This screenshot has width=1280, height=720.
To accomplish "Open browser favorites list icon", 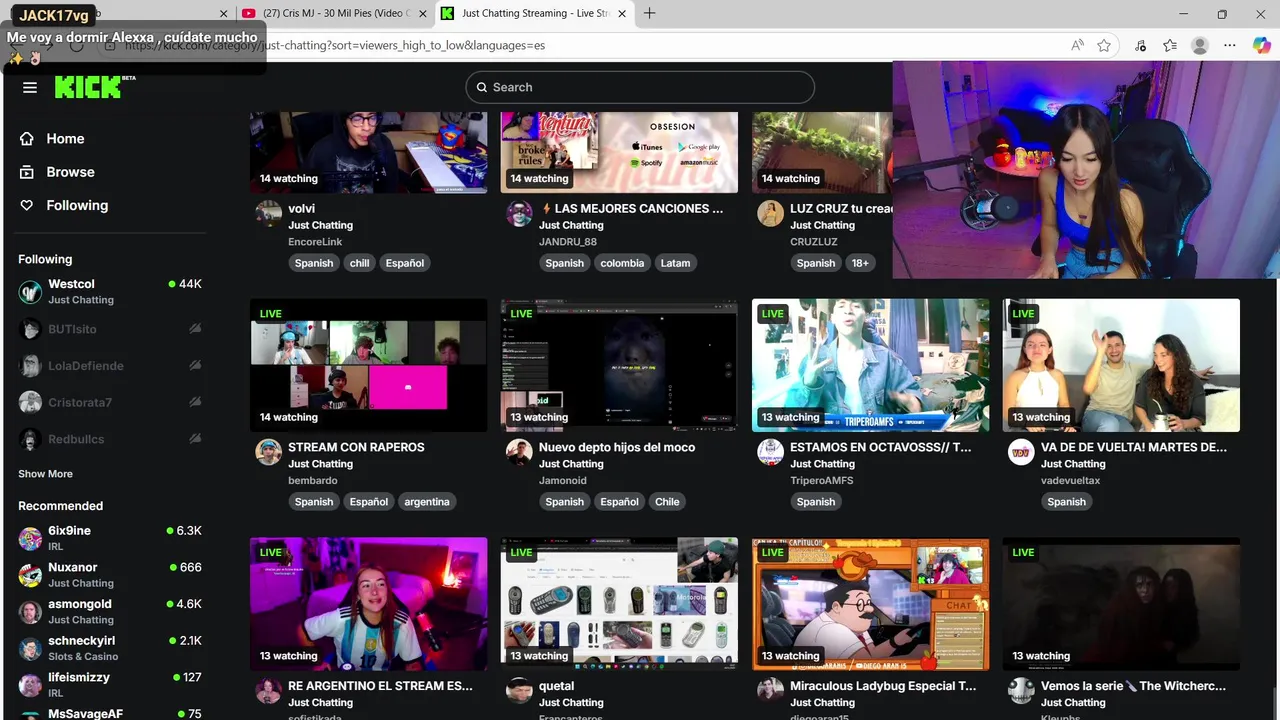I will tap(1170, 45).
